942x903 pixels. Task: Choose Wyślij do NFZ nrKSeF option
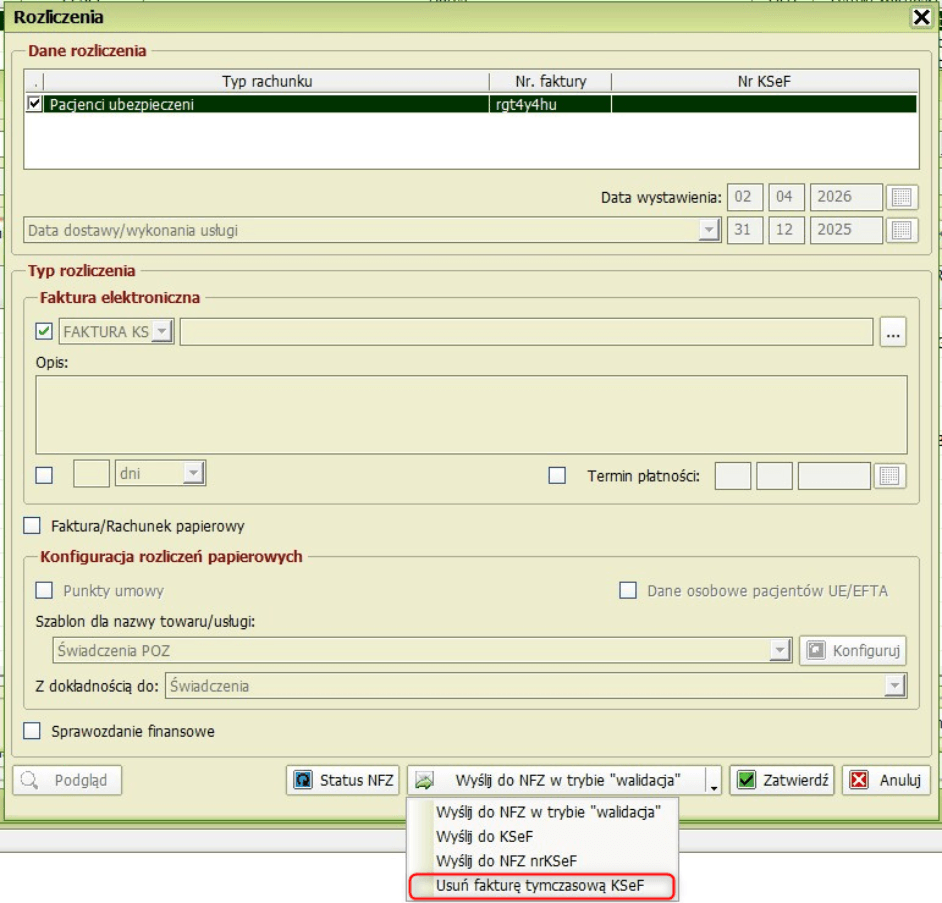coord(506,860)
